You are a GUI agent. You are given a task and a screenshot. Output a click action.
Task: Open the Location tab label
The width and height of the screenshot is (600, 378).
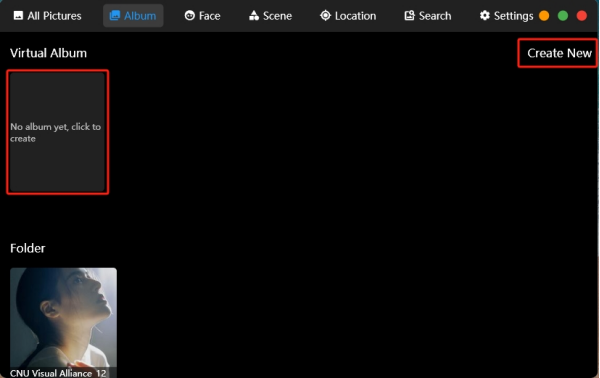pos(355,16)
